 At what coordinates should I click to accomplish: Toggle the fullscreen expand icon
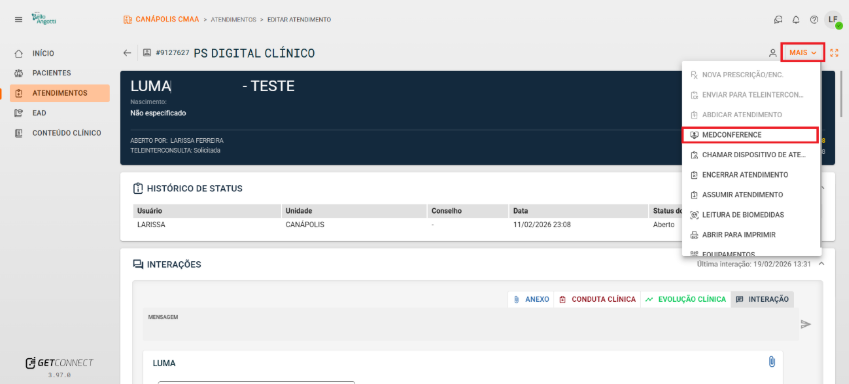pyautogui.click(x=834, y=53)
